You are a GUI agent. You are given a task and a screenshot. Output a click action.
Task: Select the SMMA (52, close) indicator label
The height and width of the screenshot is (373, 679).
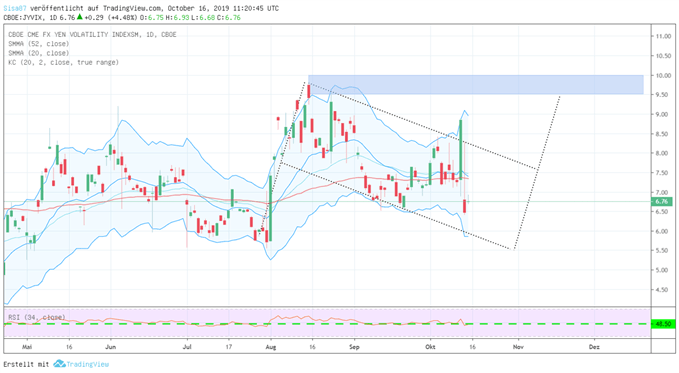pos(39,44)
